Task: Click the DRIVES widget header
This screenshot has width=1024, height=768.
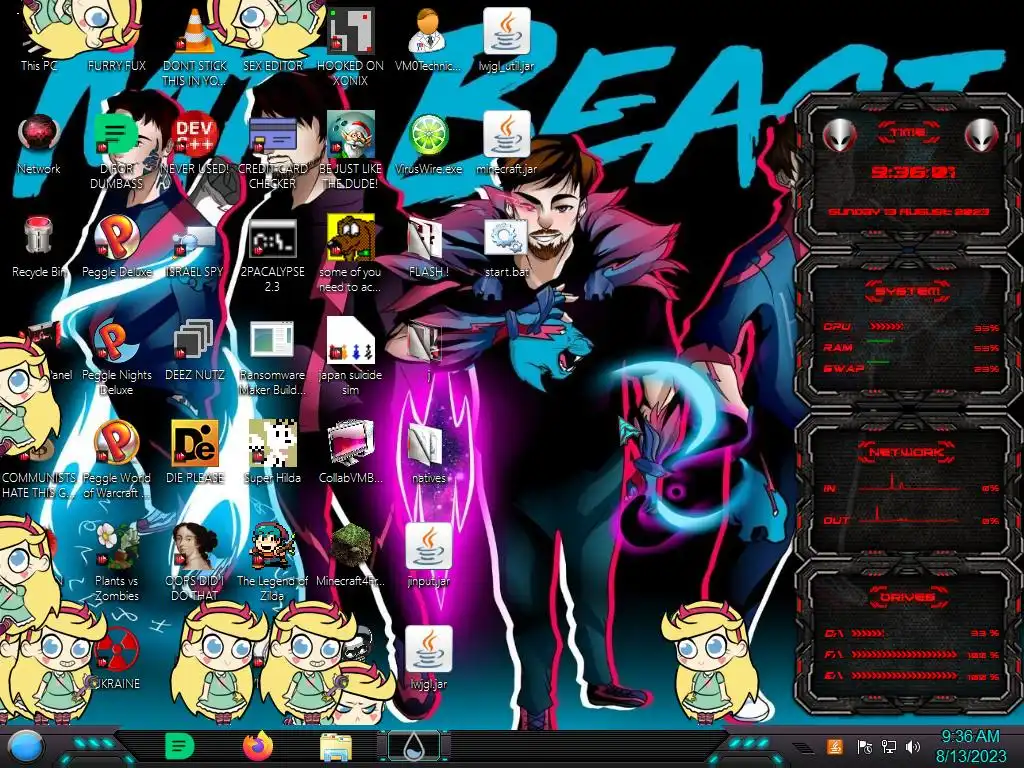Action: [x=907, y=597]
